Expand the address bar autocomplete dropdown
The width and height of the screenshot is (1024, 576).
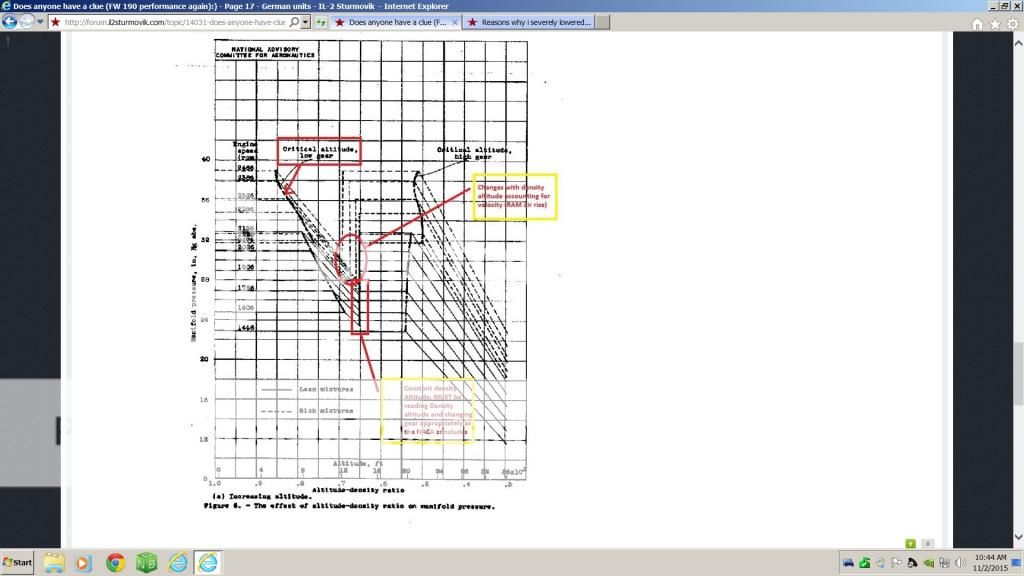tap(304, 21)
